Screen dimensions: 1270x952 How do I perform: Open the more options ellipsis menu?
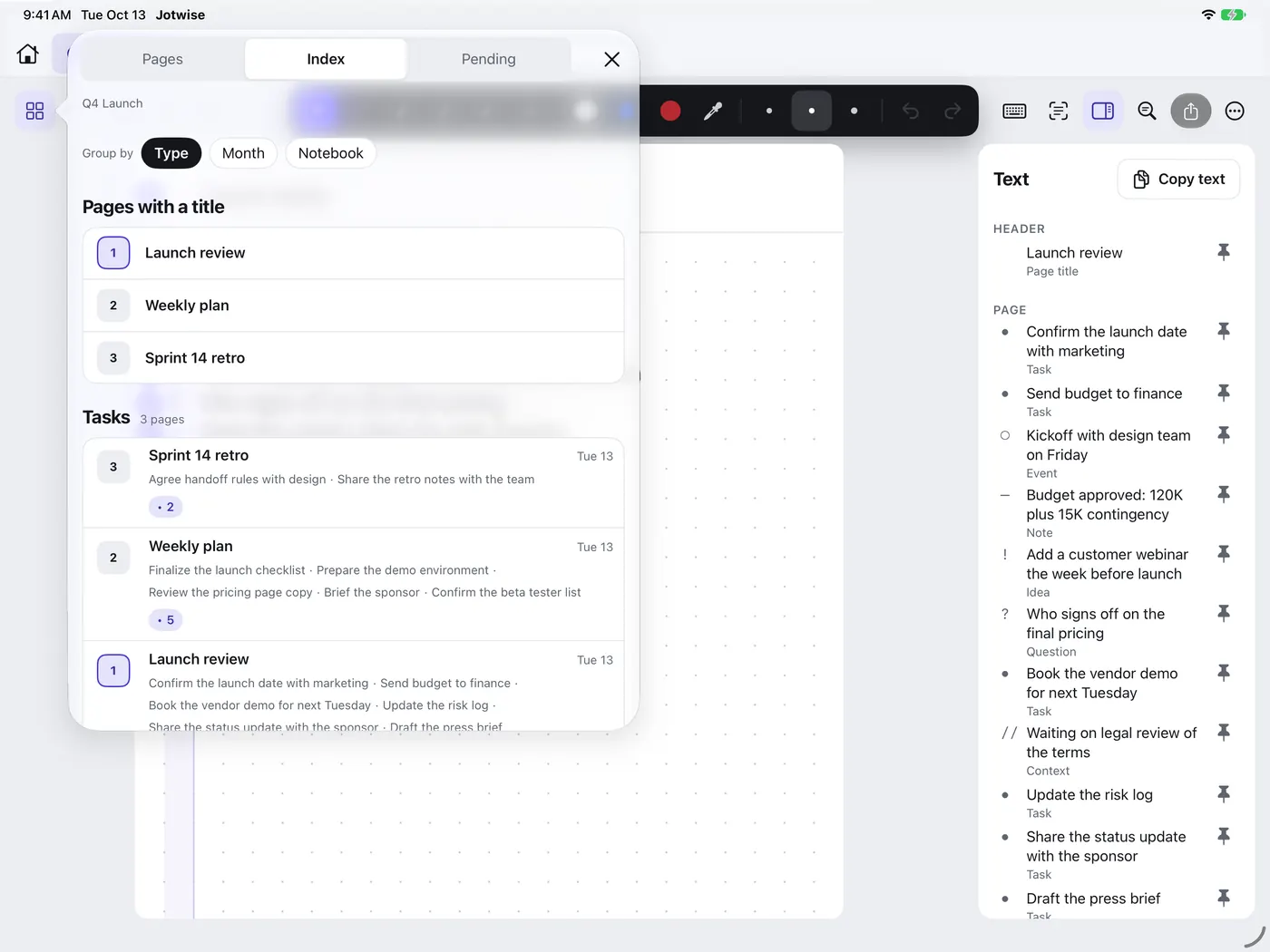[1235, 111]
